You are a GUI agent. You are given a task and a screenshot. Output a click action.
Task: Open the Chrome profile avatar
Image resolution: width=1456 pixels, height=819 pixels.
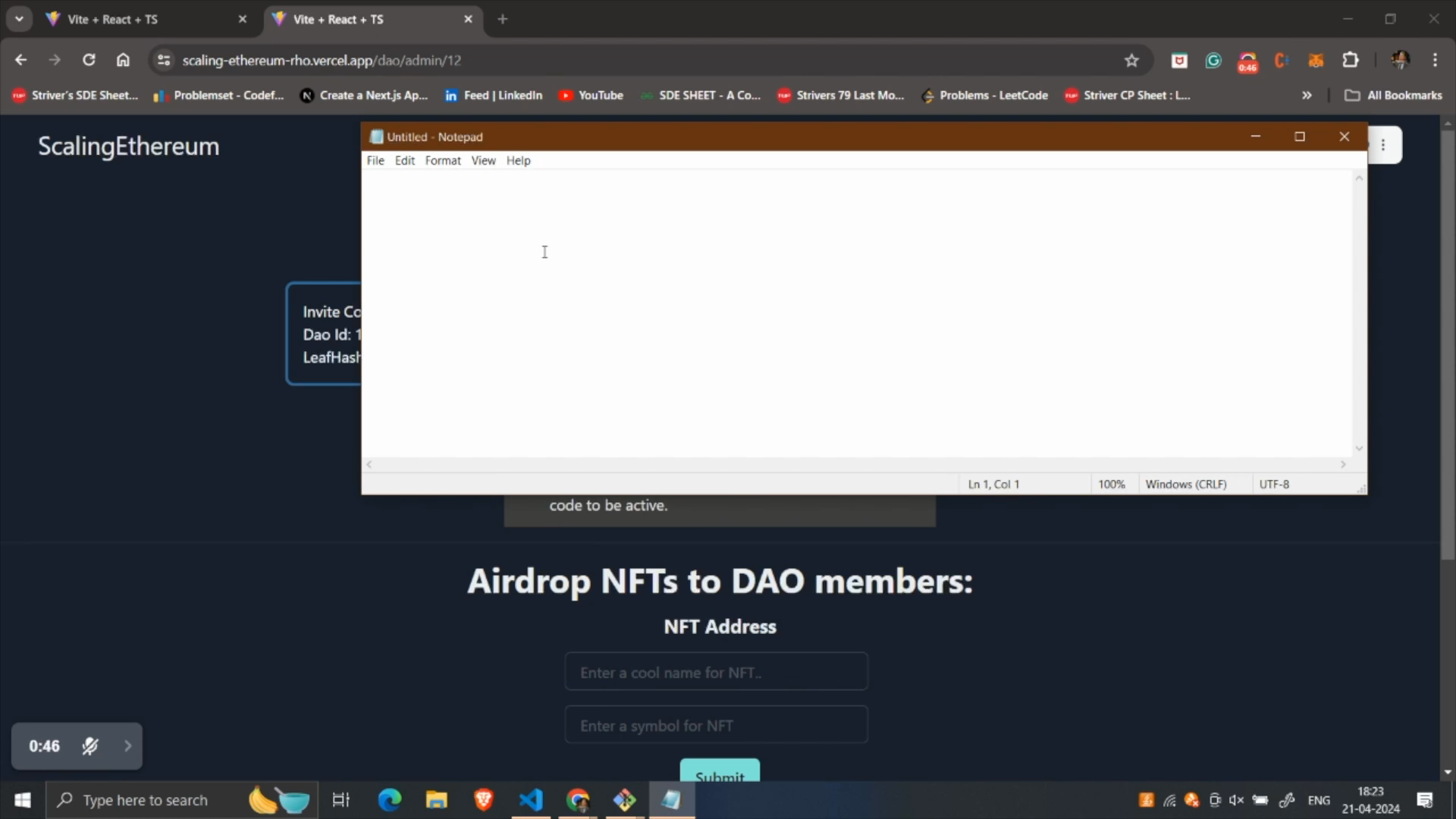tap(1400, 60)
